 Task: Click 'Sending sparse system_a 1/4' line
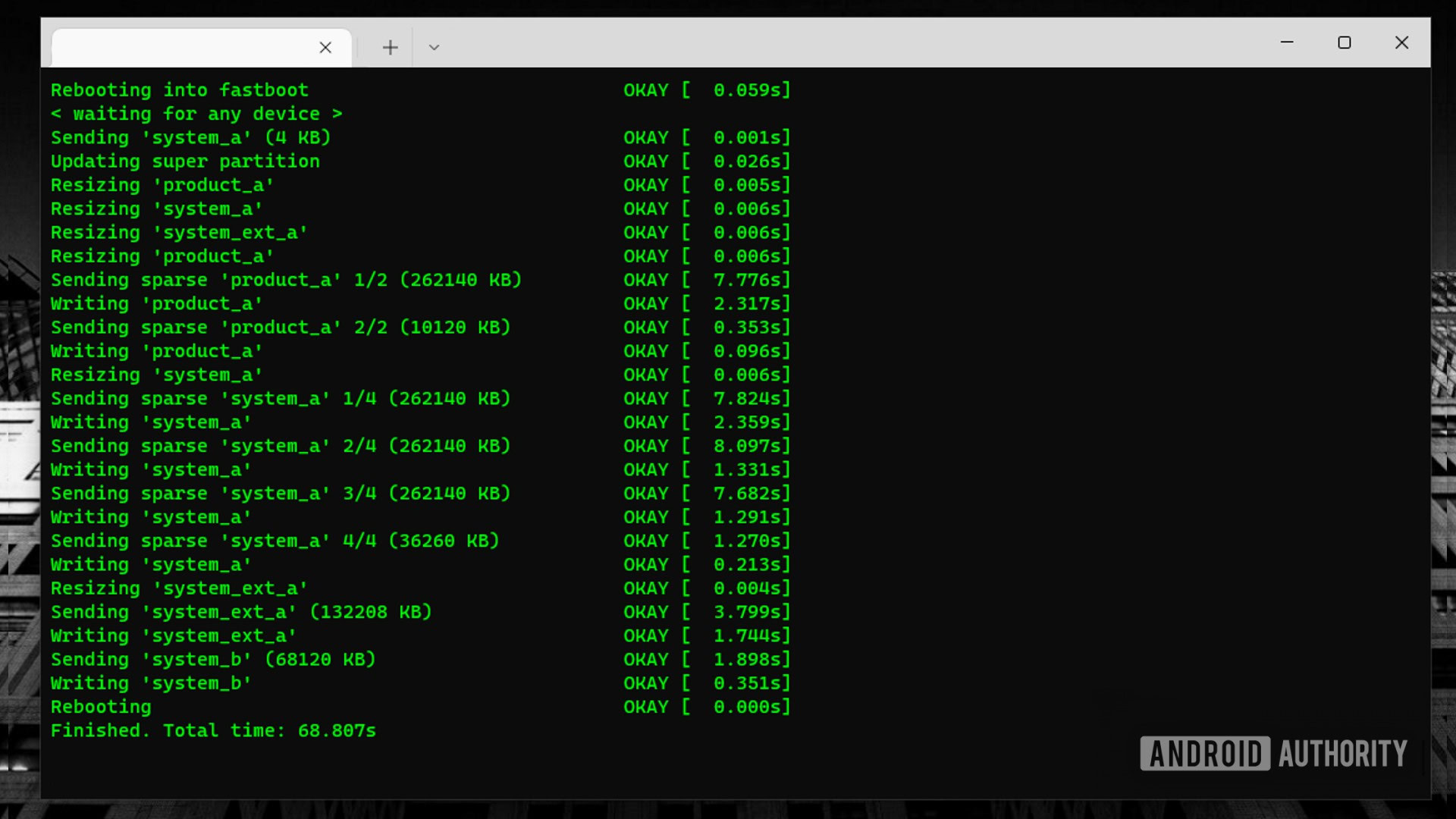pos(281,399)
